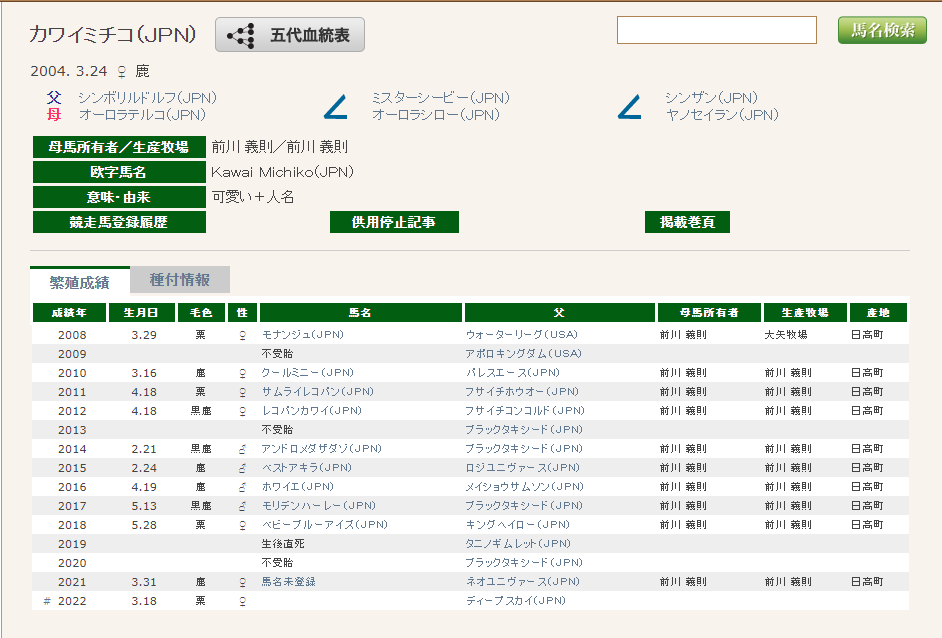Click grandsire link ミスターシービー(JPN)

[440, 98]
